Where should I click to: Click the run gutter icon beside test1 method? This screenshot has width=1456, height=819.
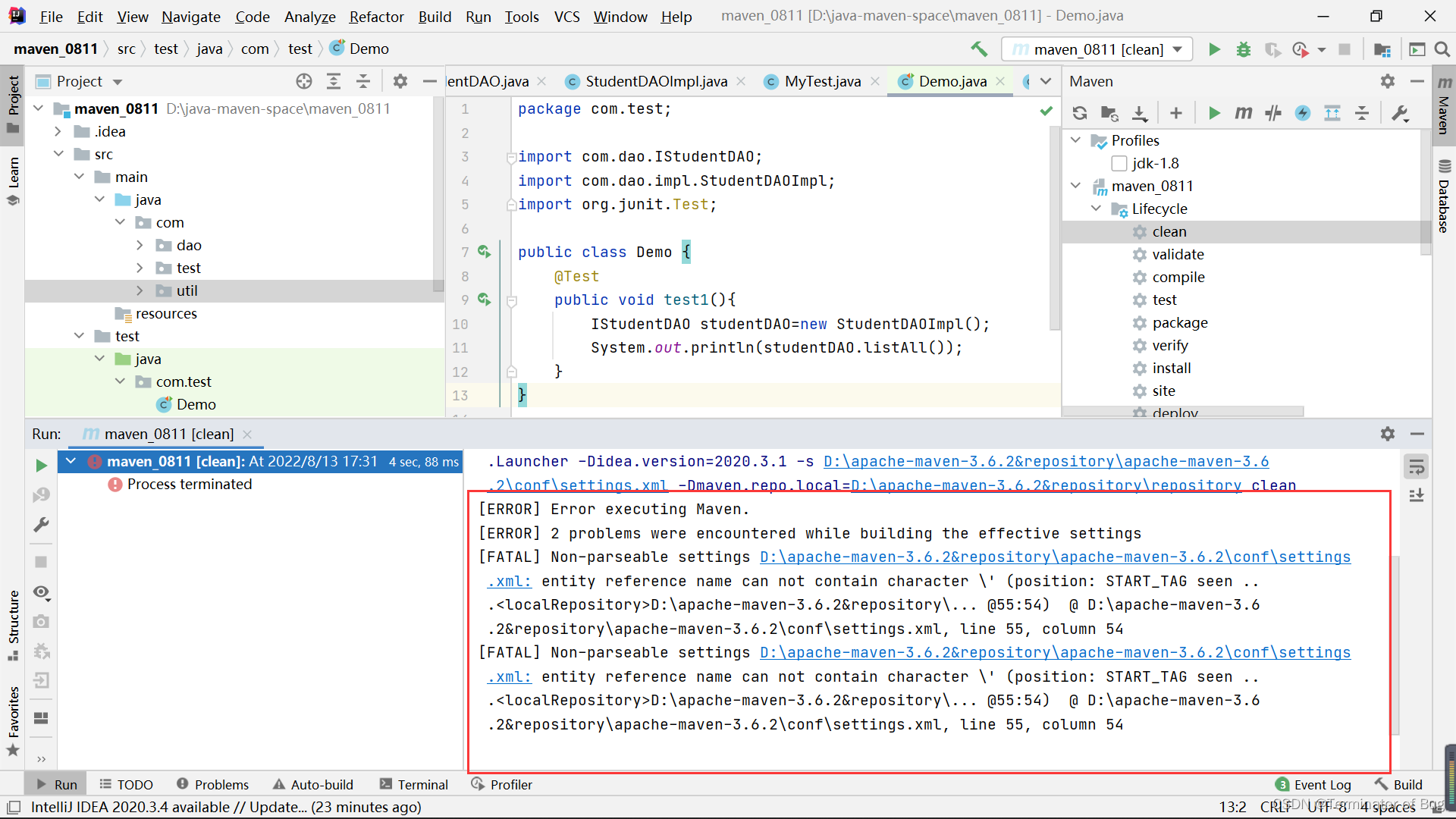[x=484, y=300]
